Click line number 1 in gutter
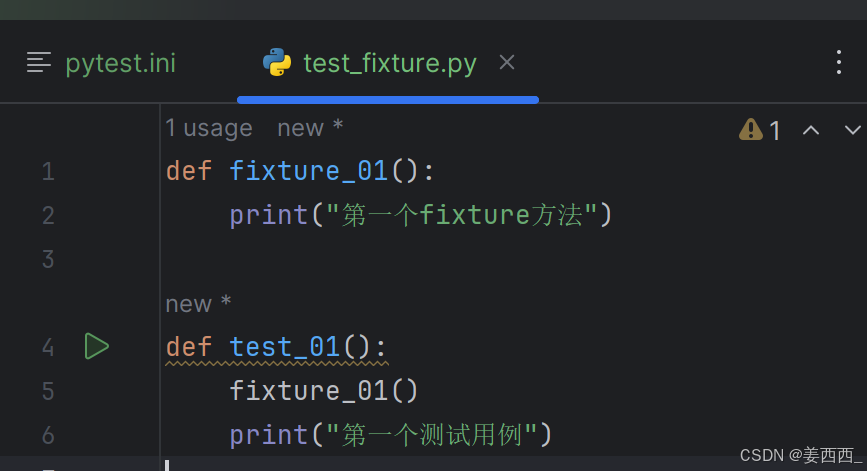 [48, 171]
